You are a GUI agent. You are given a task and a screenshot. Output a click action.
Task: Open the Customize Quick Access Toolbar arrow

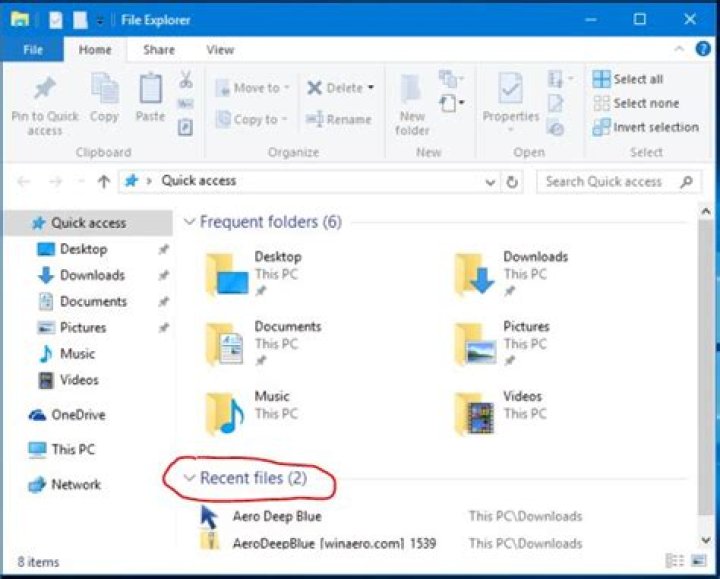point(100,20)
